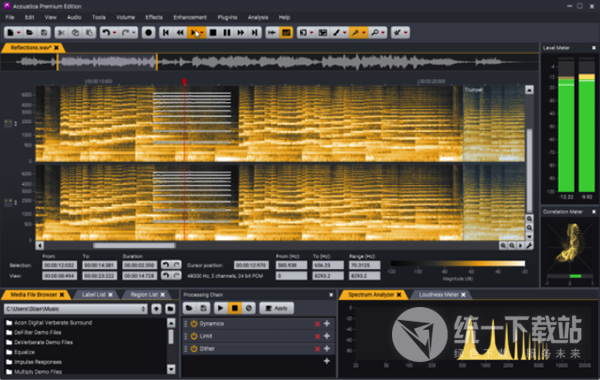Viewport: 600px width, 380px height.
Task: Select the zoom magnifier tool
Action: point(375,33)
